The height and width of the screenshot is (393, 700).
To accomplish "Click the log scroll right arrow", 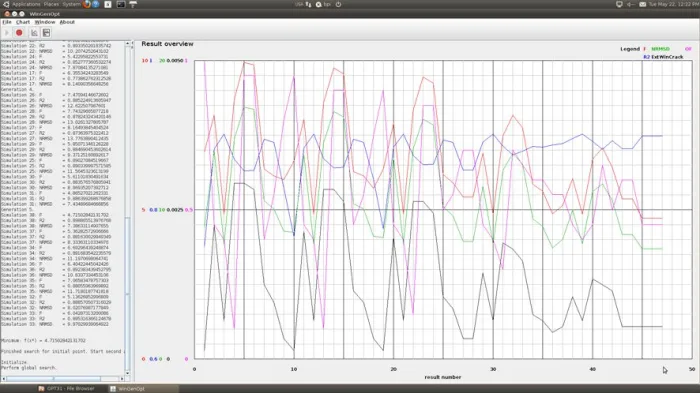I will tap(122, 379).
